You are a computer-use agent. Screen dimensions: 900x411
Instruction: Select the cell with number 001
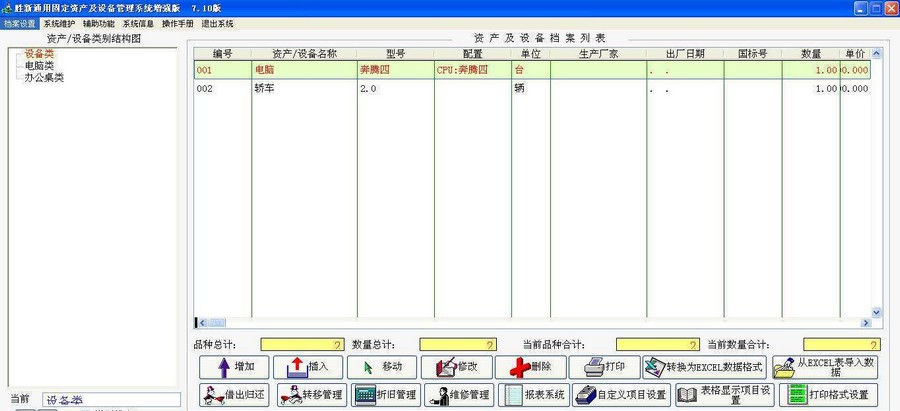[223, 71]
